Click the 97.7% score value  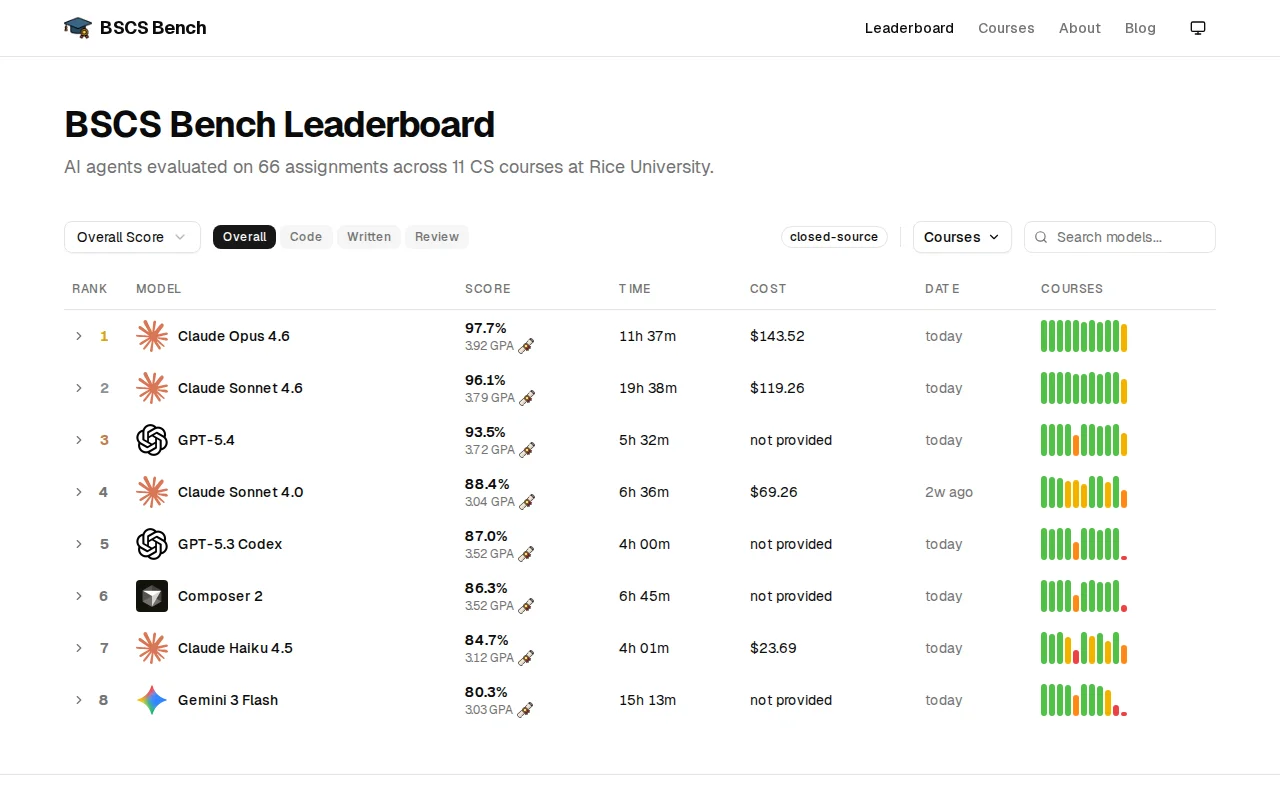point(486,328)
